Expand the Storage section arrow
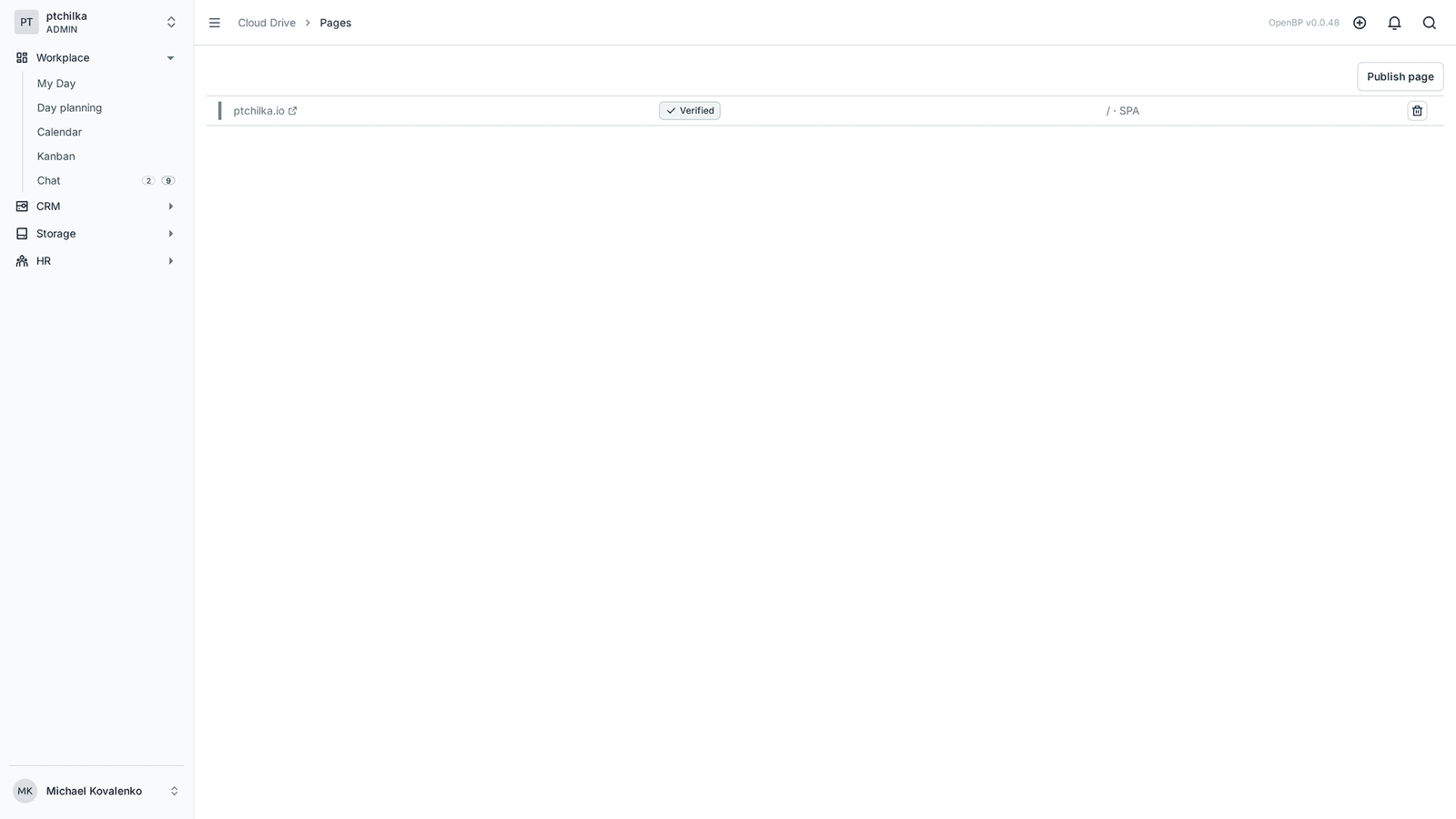The width and height of the screenshot is (1456, 819). 170,234
